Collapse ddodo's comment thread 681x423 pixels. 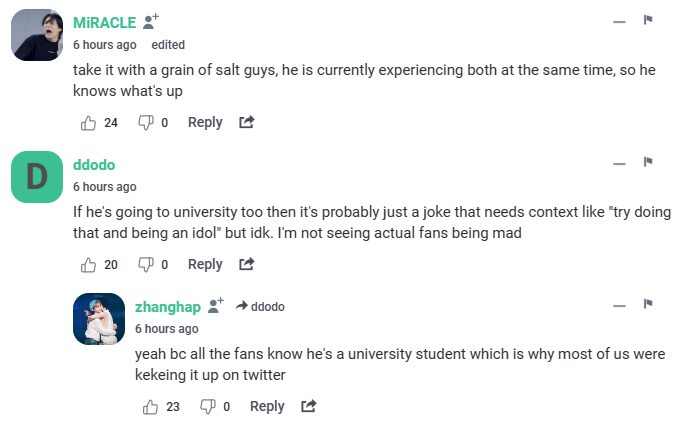tap(619, 163)
